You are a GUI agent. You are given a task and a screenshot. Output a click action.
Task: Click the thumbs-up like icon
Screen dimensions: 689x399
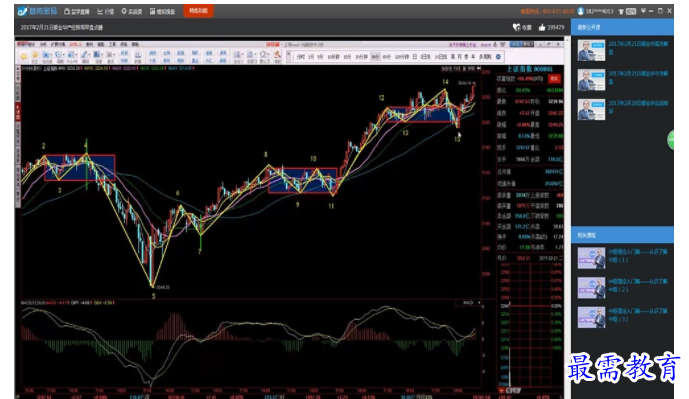[542, 27]
